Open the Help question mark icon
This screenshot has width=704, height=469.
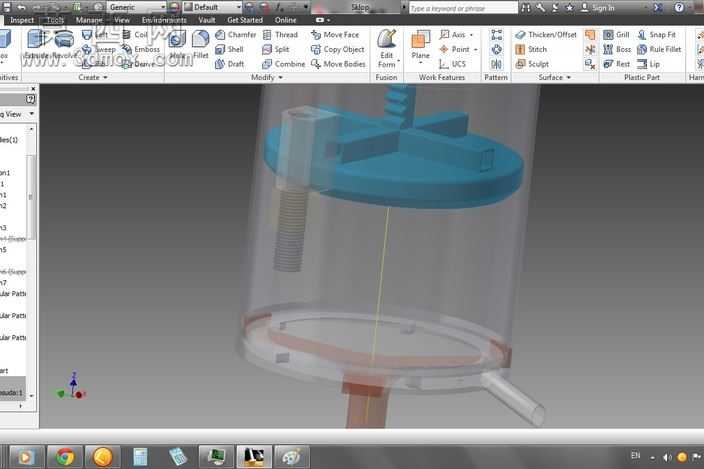tap(679, 7)
